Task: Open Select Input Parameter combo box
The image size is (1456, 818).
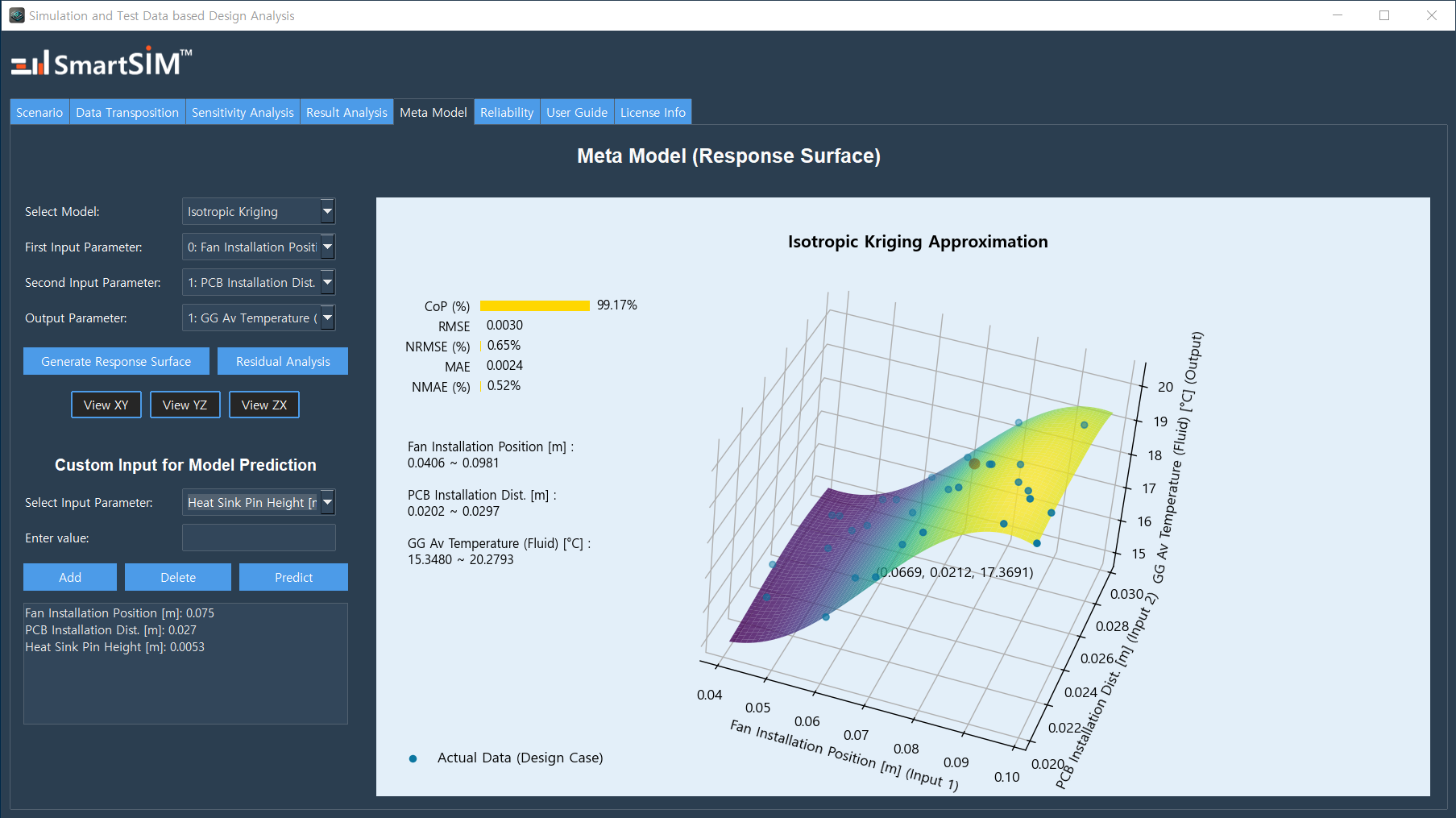Action: tap(258, 503)
